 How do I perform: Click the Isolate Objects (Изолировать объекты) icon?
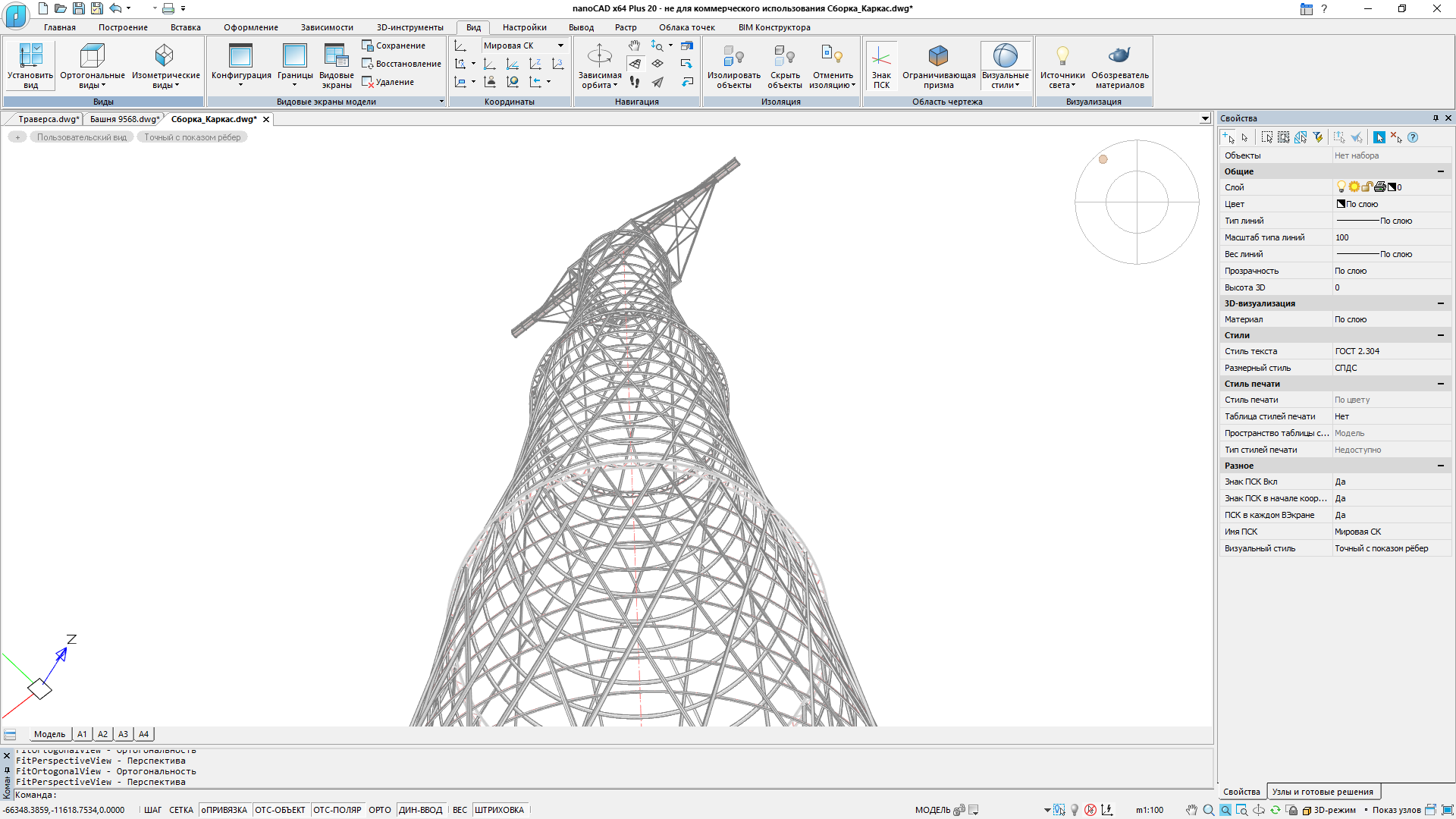pyautogui.click(x=733, y=55)
